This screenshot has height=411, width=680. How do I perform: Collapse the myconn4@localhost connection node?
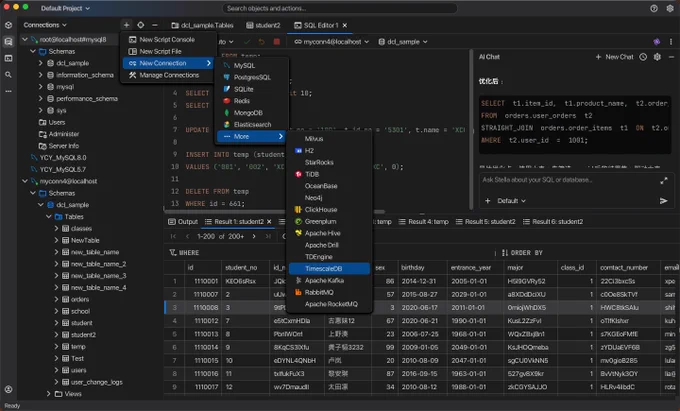(25, 181)
